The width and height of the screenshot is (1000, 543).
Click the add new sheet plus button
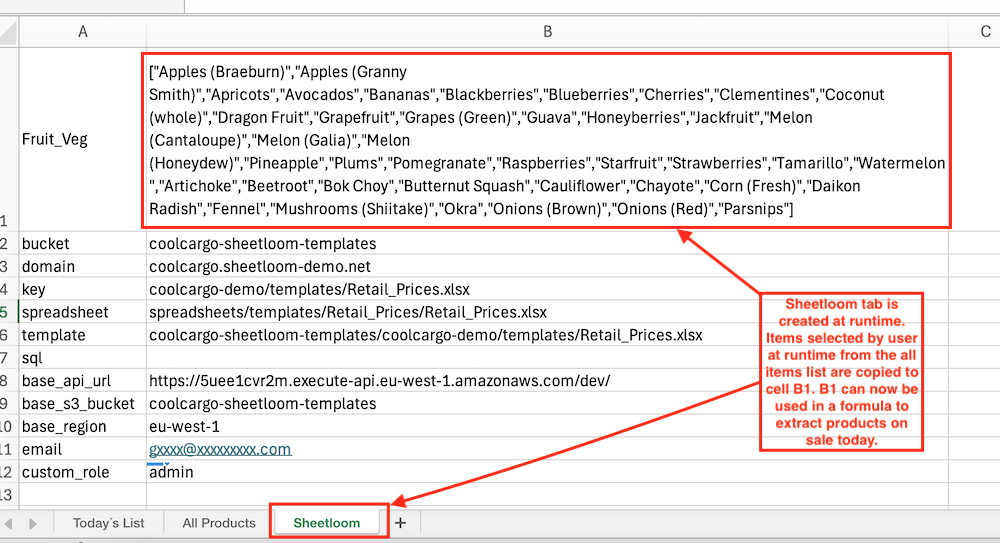coord(400,523)
